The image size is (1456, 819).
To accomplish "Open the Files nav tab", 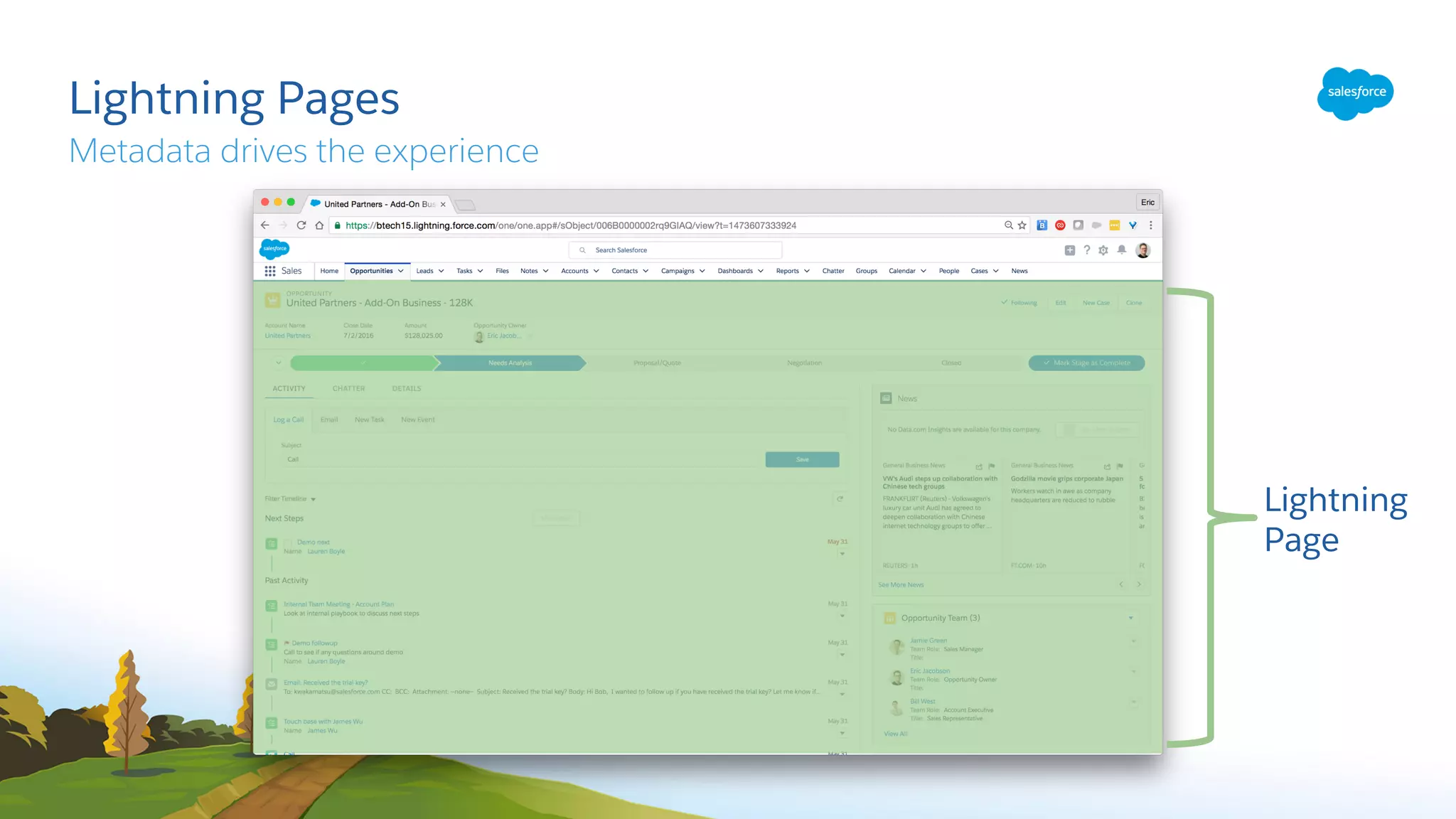I will tap(502, 271).
